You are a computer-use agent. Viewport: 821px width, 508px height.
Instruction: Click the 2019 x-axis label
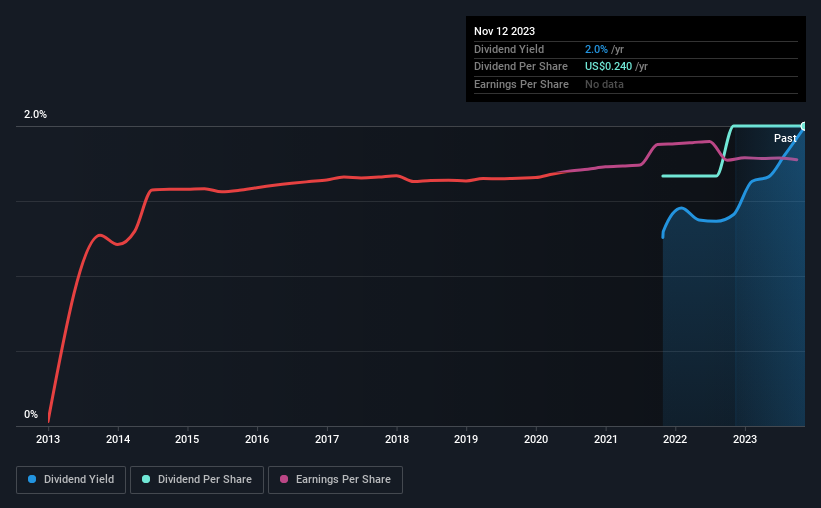[466, 439]
